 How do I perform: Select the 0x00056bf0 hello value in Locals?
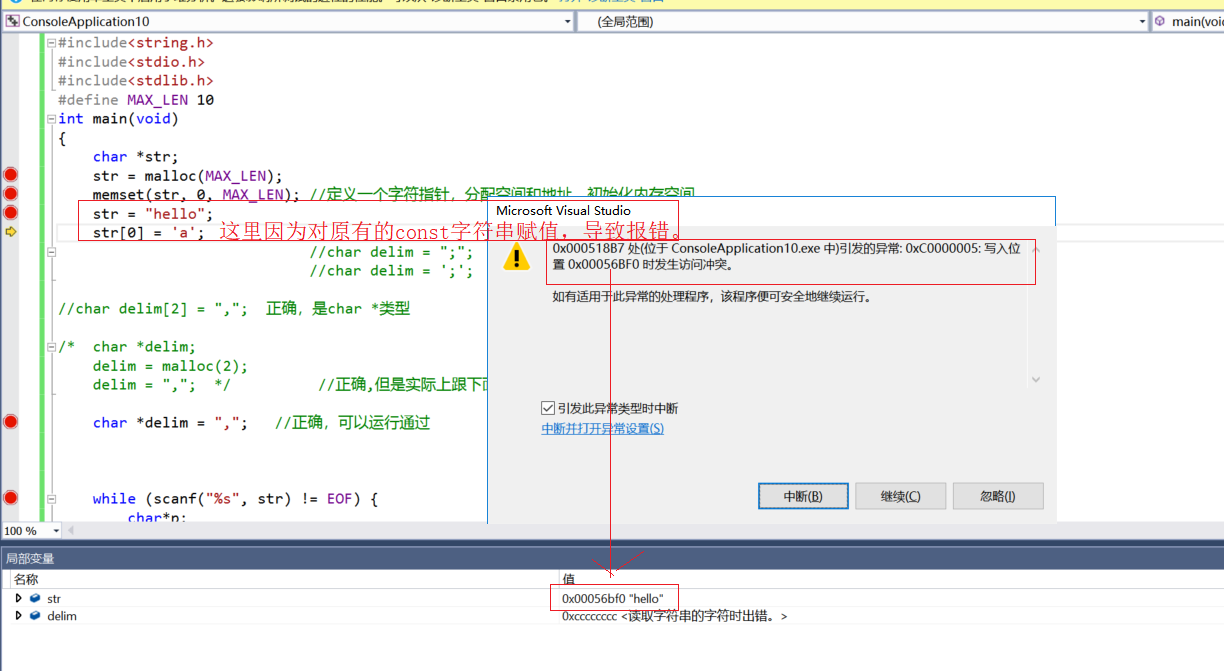coord(613,597)
